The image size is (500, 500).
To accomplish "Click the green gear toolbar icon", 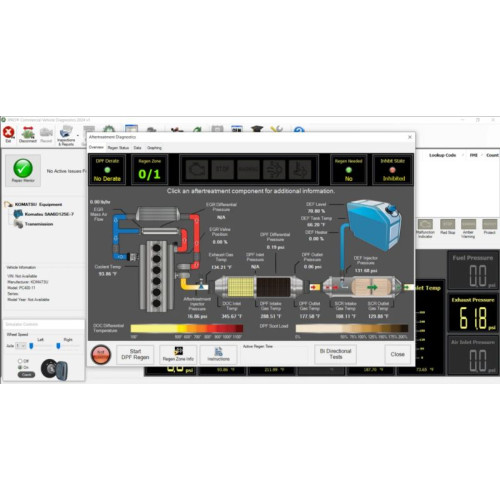I will click(x=109, y=129).
